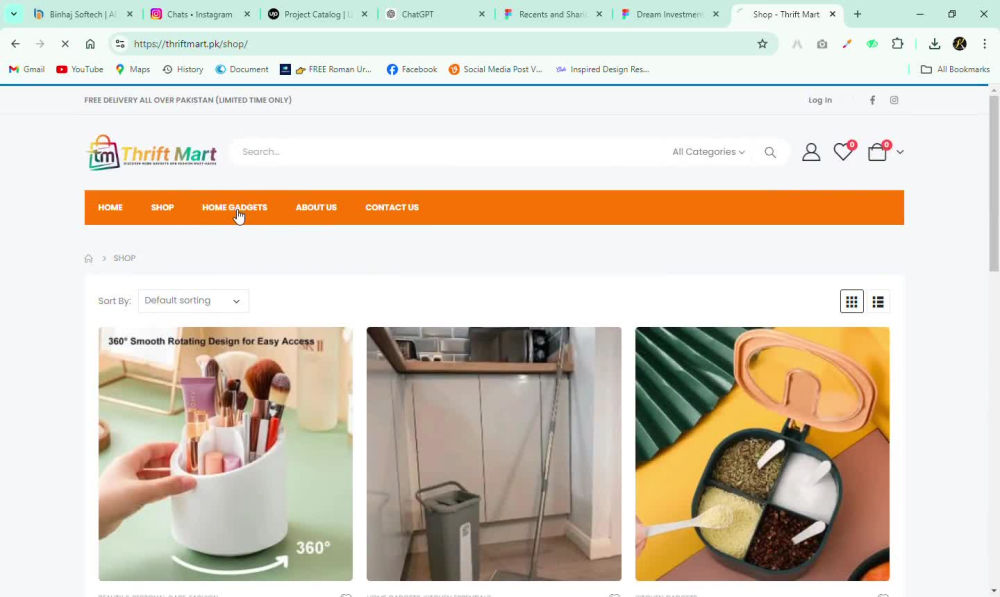View site information icon in address bar
This screenshot has width=1000, height=597.
[x=120, y=44]
